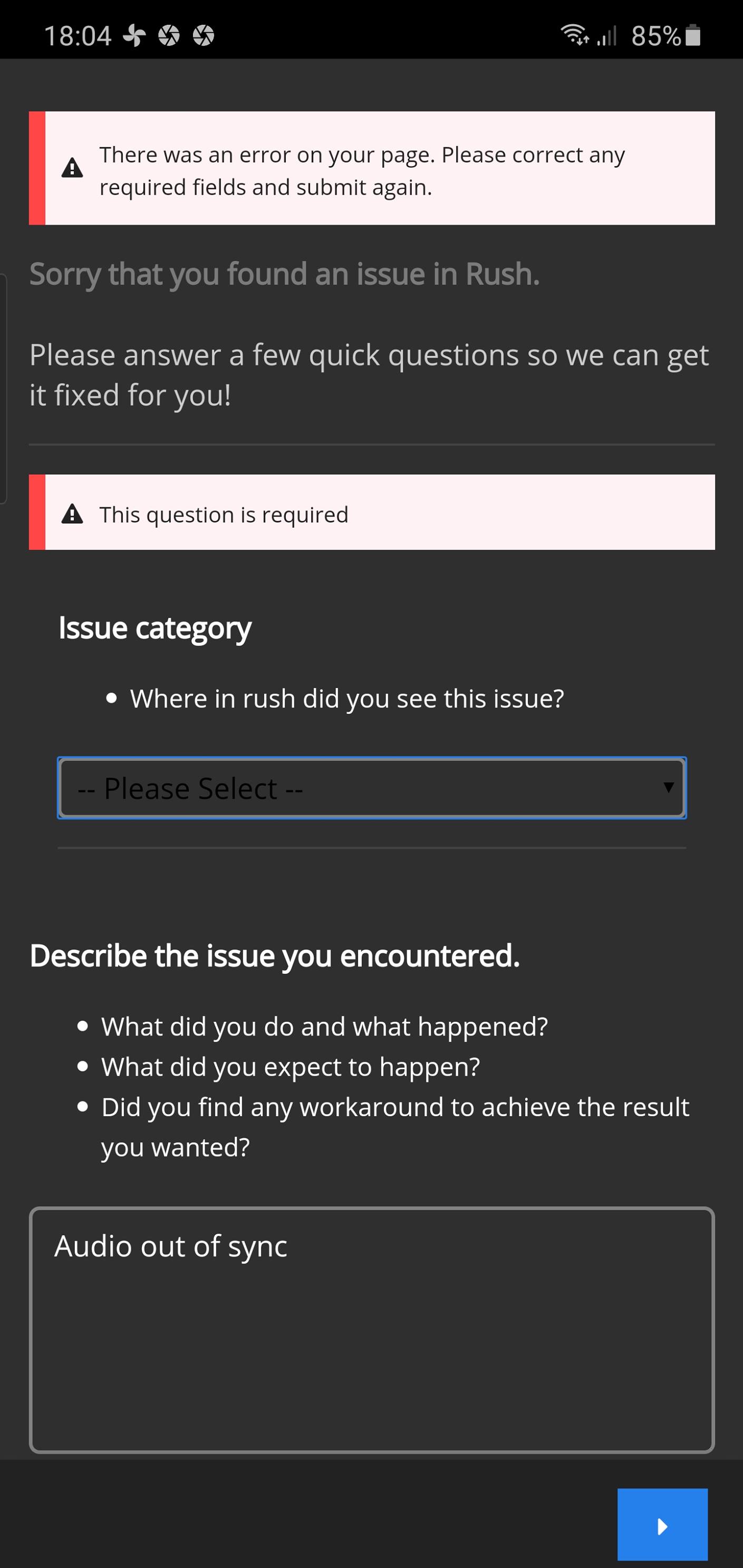Click the "Describe the issue you encountered." heading
Screen dimensions: 743x1568
pos(275,956)
